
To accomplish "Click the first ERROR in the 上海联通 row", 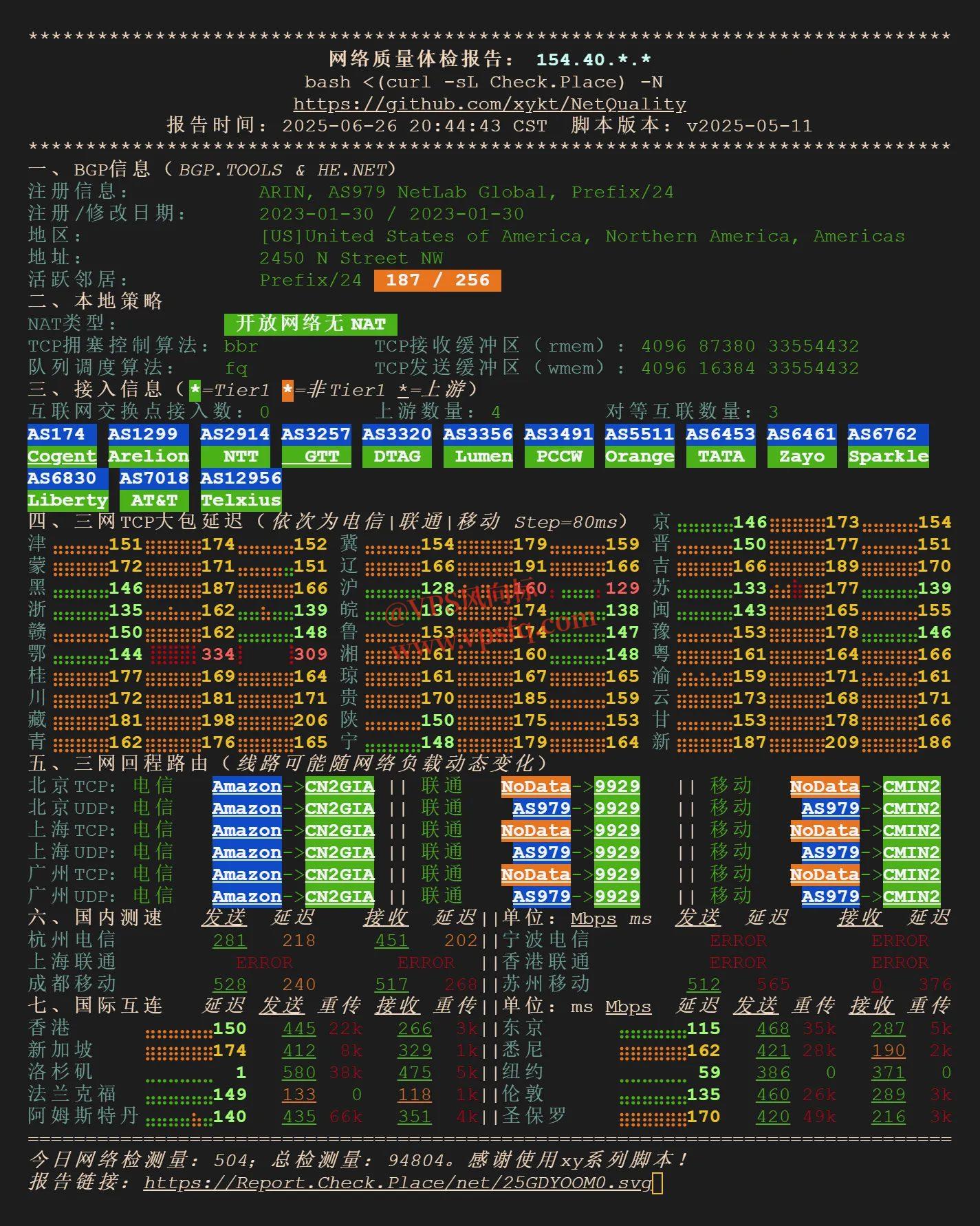I will click(x=264, y=962).
